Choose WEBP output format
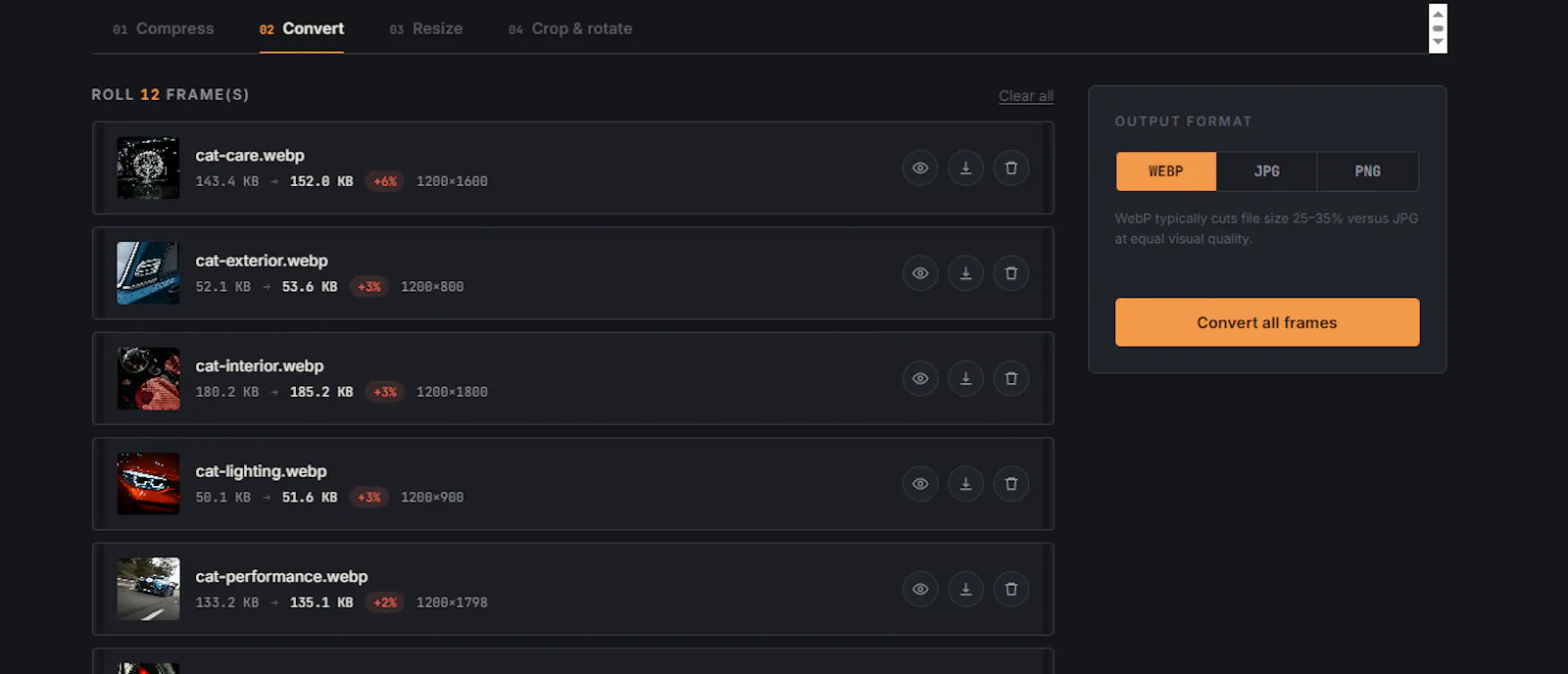 (x=1166, y=171)
